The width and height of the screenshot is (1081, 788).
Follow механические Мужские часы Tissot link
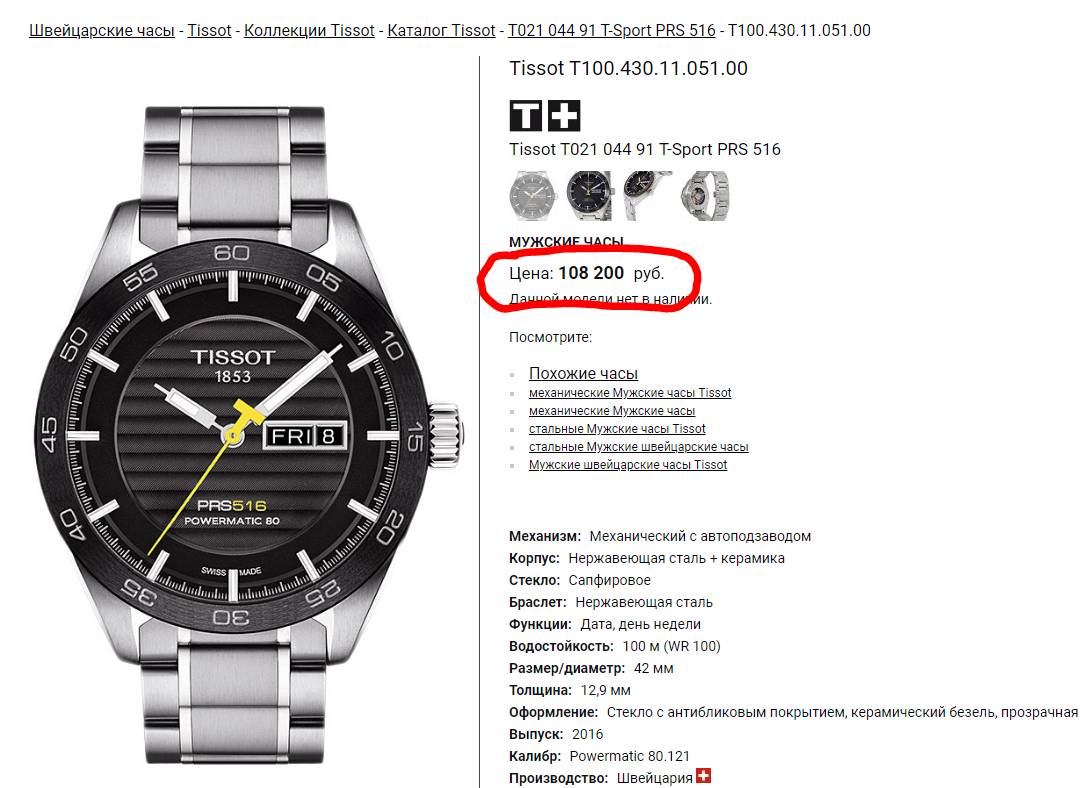[x=630, y=392]
